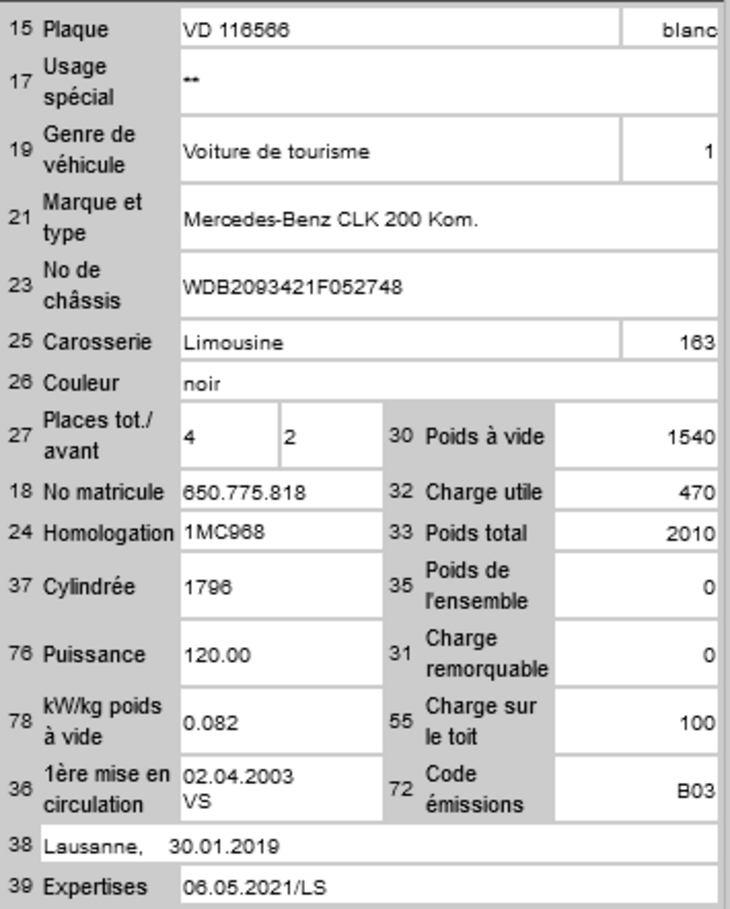Select the chassis number WDB2093421F052748
Screen dimensions: 730x909
448,287
